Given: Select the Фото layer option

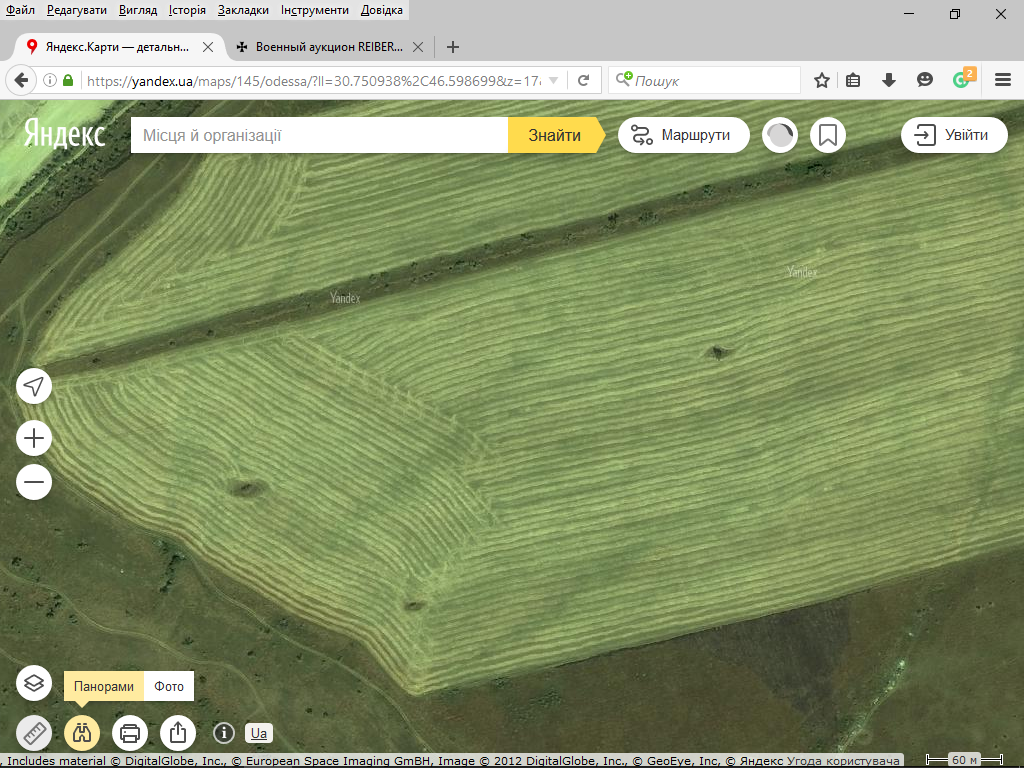Looking at the screenshot, I should click(x=169, y=687).
